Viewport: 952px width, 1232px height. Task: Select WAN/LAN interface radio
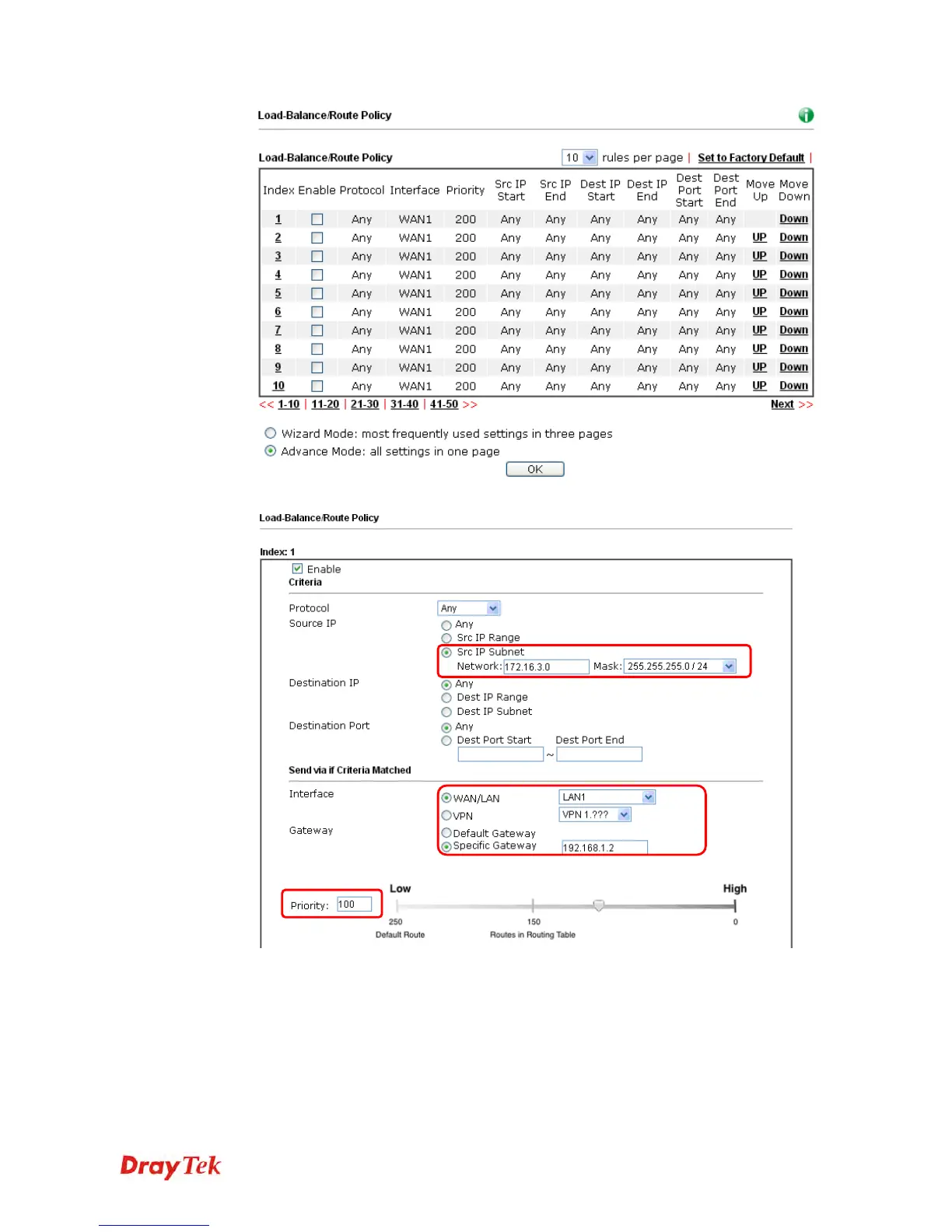pyautogui.click(x=446, y=798)
